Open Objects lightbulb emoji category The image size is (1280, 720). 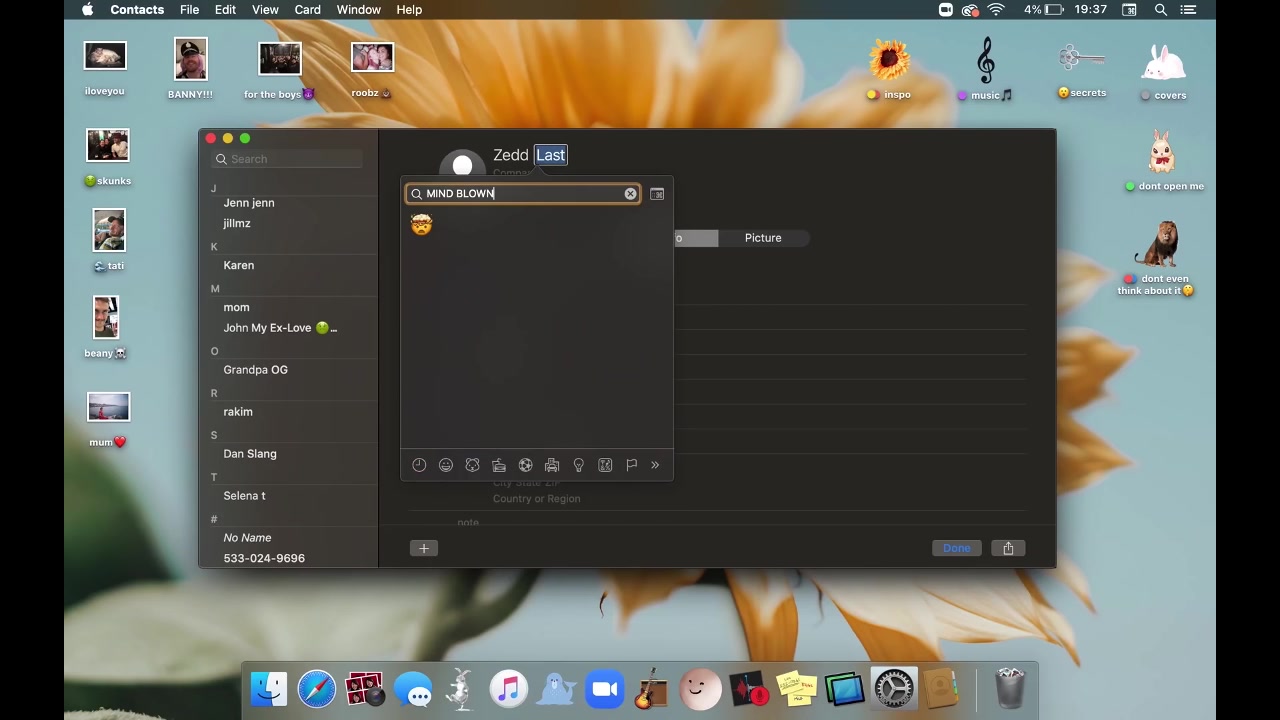click(578, 465)
